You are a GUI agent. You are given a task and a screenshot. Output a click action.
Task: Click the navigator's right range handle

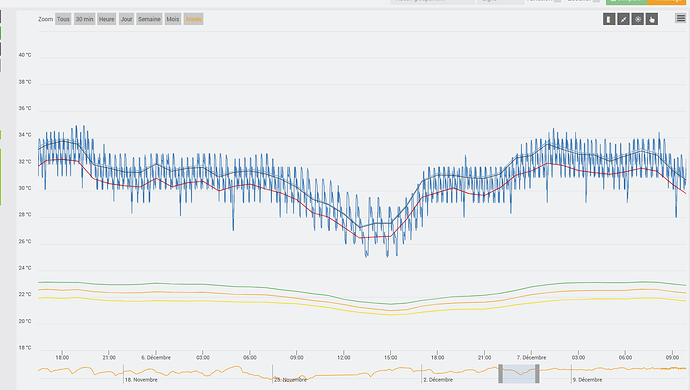coord(537,374)
